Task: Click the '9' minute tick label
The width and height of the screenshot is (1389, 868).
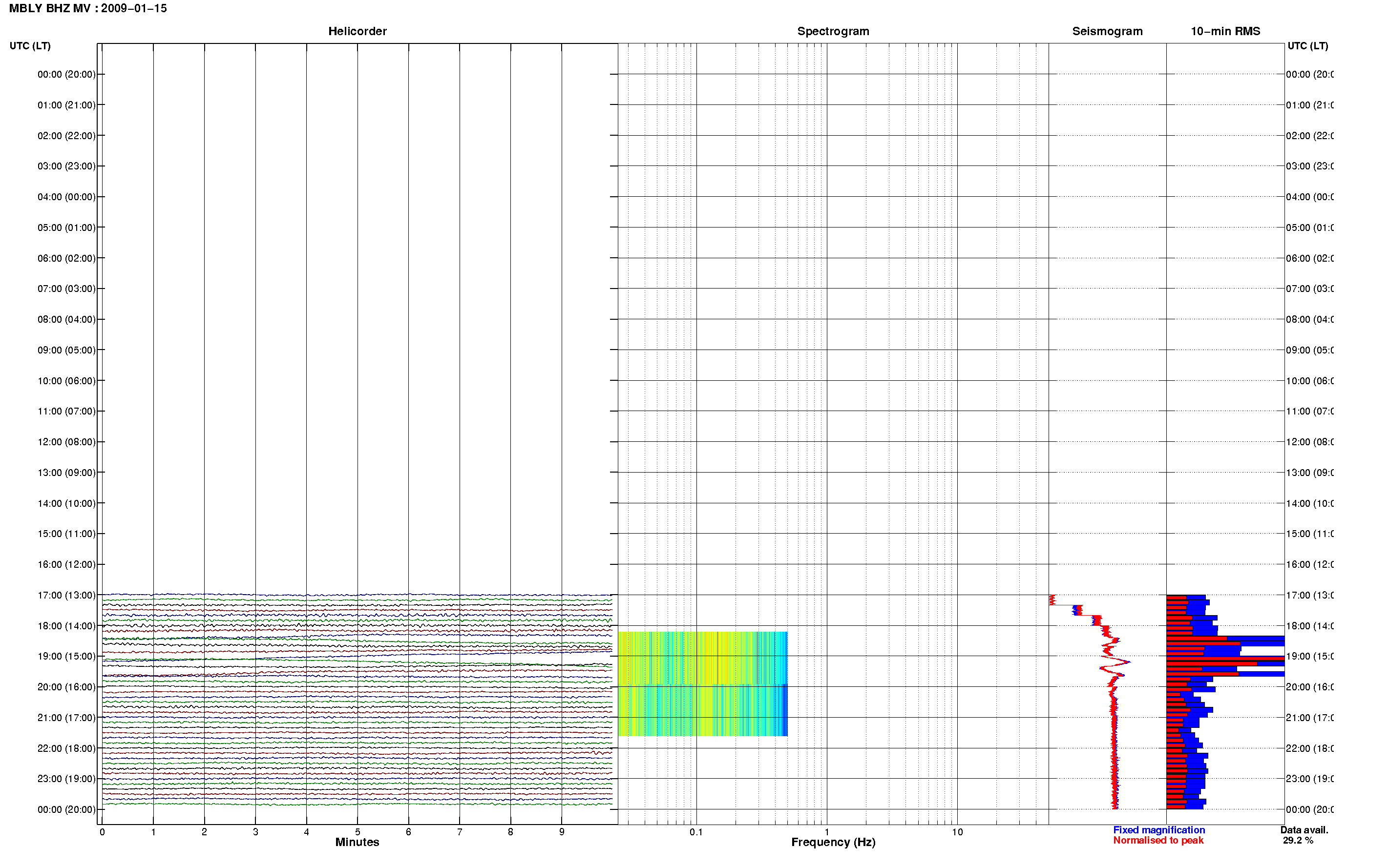Action: tap(562, 832)
